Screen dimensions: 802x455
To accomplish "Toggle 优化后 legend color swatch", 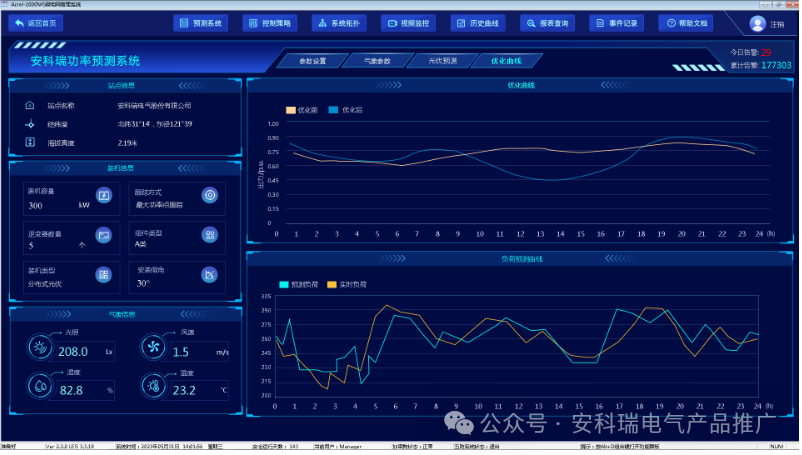I will coord(333,110).
